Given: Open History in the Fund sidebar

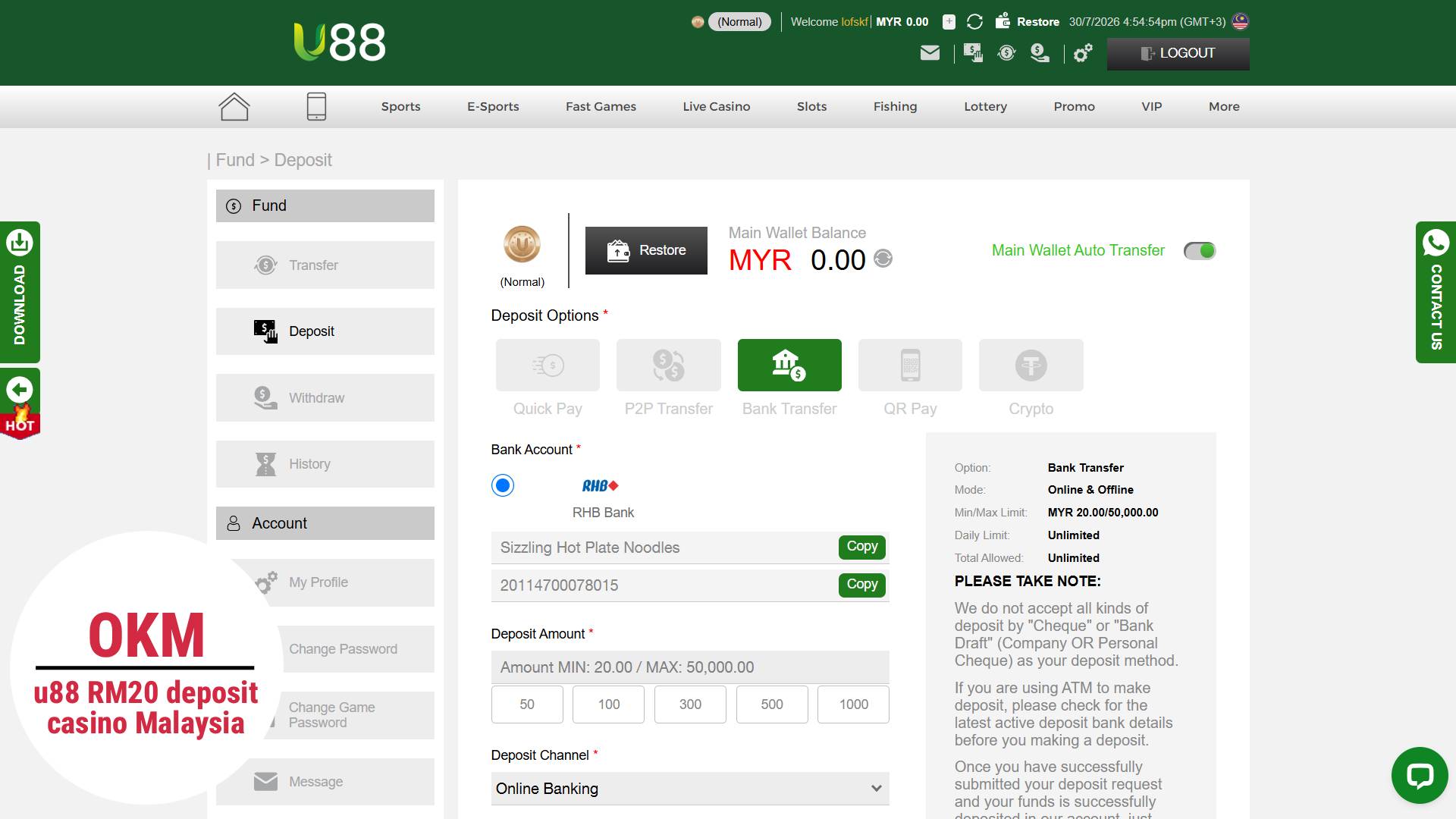Looking at the screenshot, I should click(x=325, y=464).
